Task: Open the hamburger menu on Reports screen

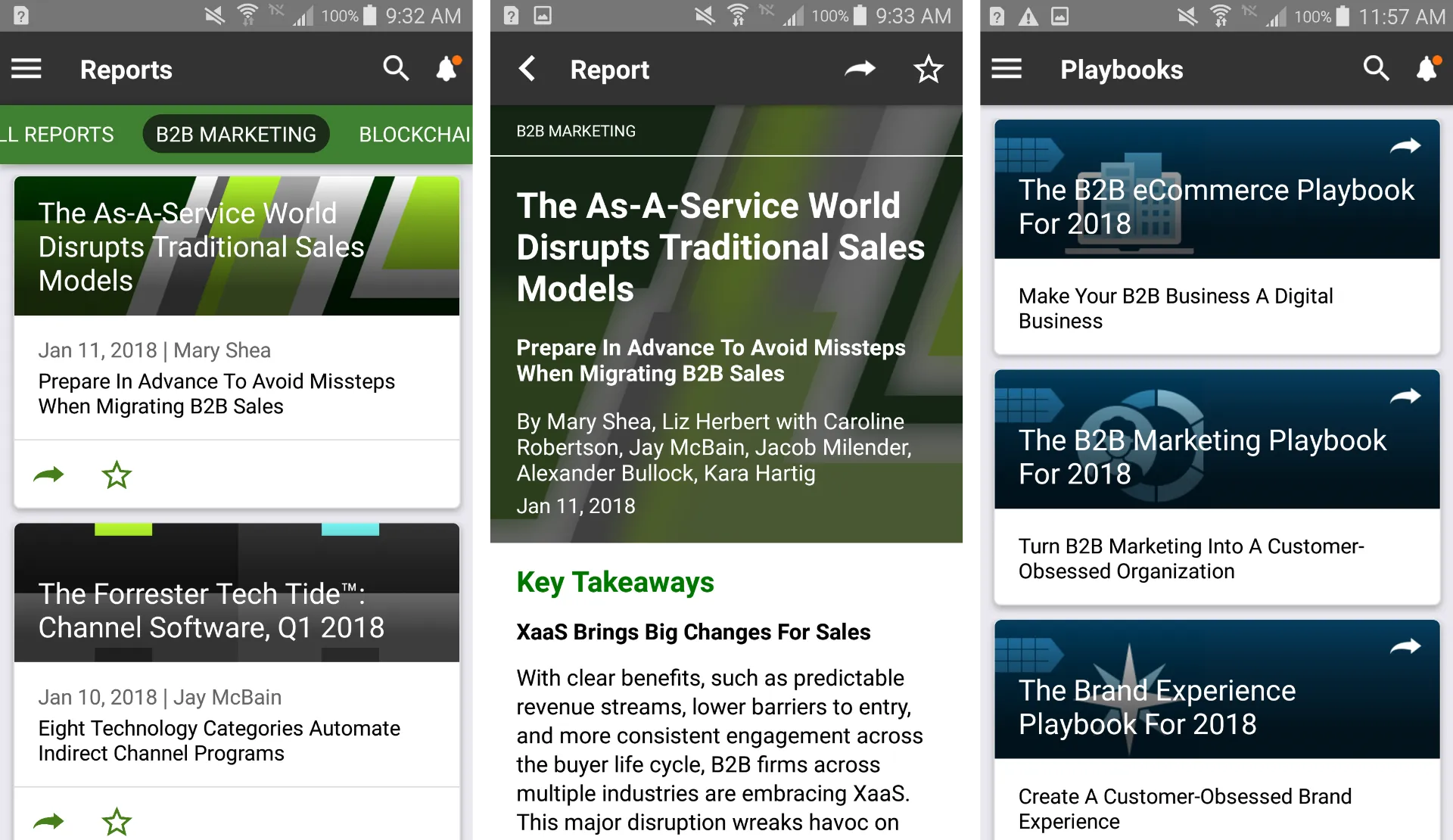Action: (26, 70)
